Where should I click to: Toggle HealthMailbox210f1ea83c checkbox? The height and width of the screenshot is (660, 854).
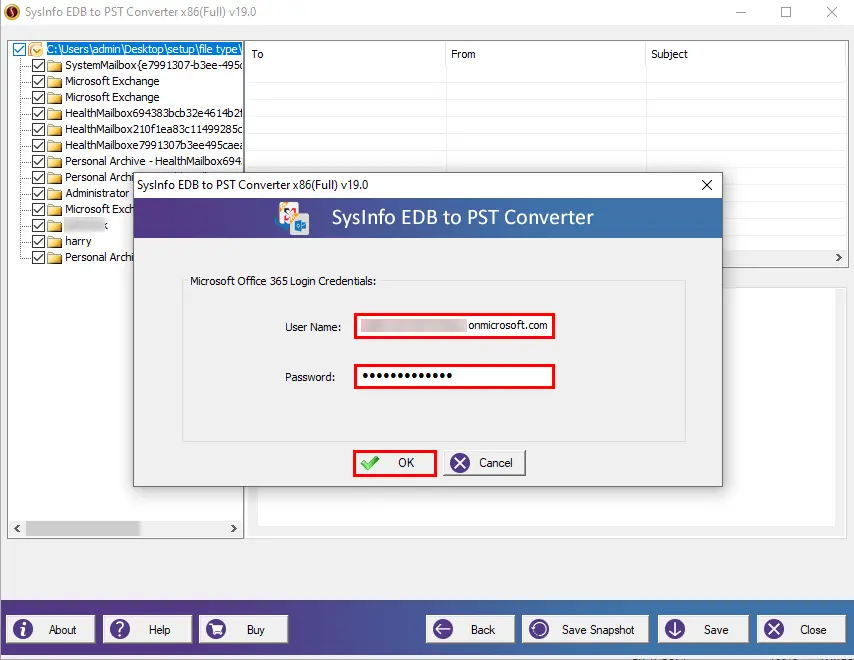[x=38, y=130]
